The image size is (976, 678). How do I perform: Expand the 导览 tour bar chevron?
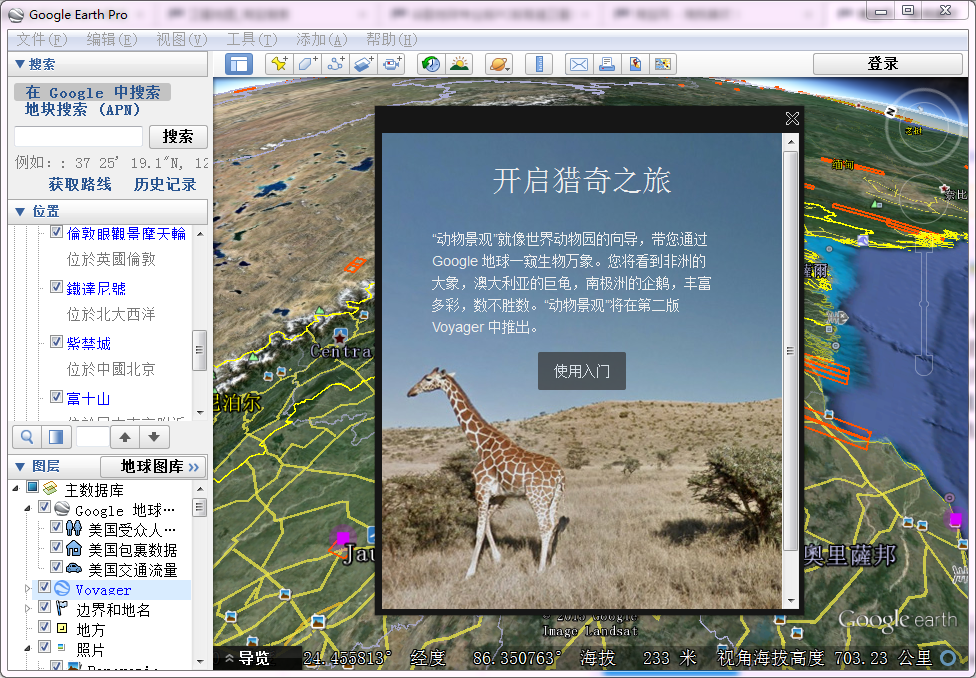[229, 658]
